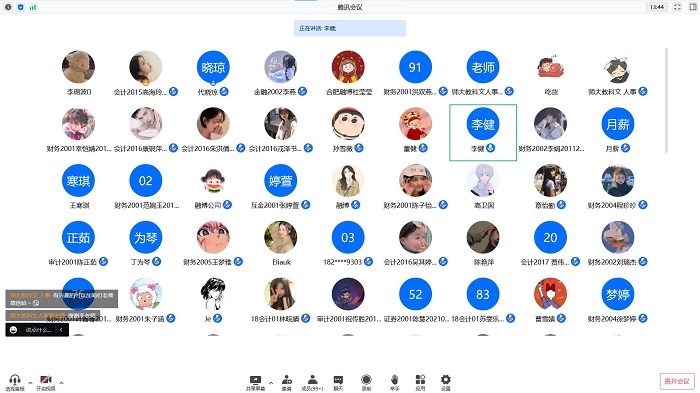The image size is (700, 393).
Task: Click the blue security shield icon
Action: coord(21,7)
